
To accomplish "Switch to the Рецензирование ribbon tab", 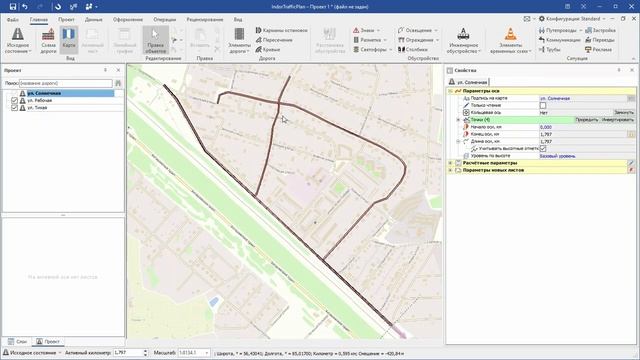I will tap(204, 20).
